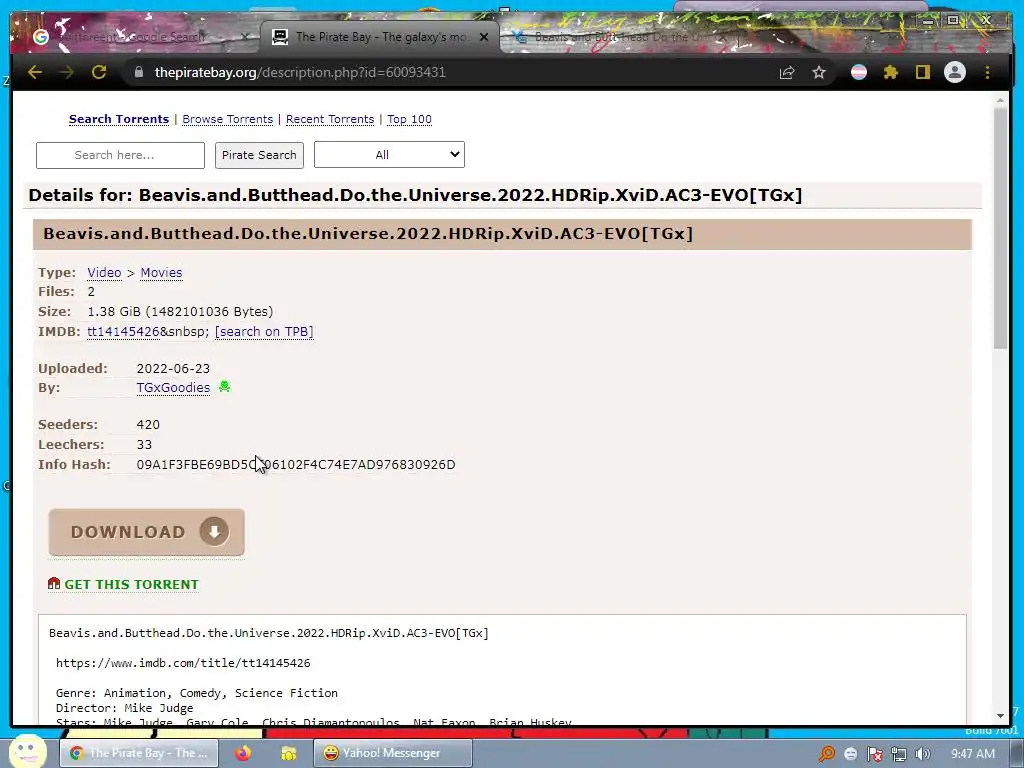Screen dimensions: 1024x768
Task: Click the upload date 2022-06-23
Action: click(173, 368)
